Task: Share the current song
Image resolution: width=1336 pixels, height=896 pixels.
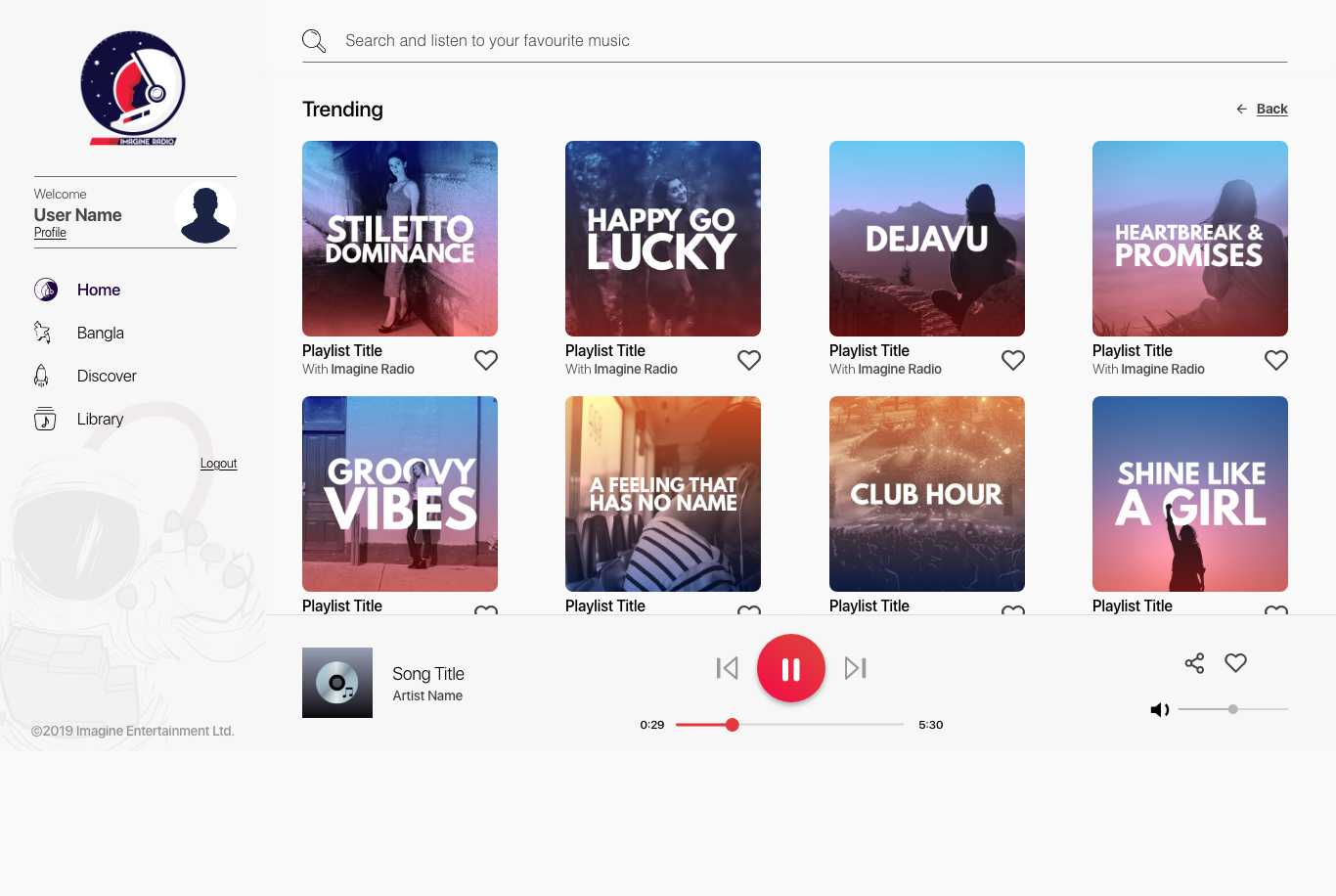Action: [1194, 663]
